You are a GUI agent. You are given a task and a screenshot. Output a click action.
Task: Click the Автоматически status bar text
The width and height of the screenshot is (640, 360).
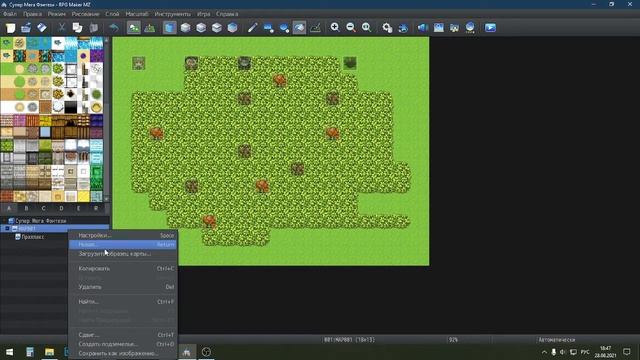coord(556,340)
